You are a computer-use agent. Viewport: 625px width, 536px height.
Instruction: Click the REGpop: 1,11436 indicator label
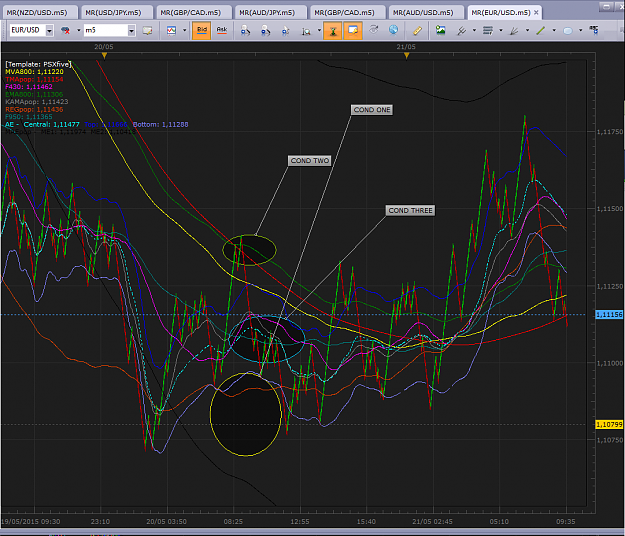(34, 109)
